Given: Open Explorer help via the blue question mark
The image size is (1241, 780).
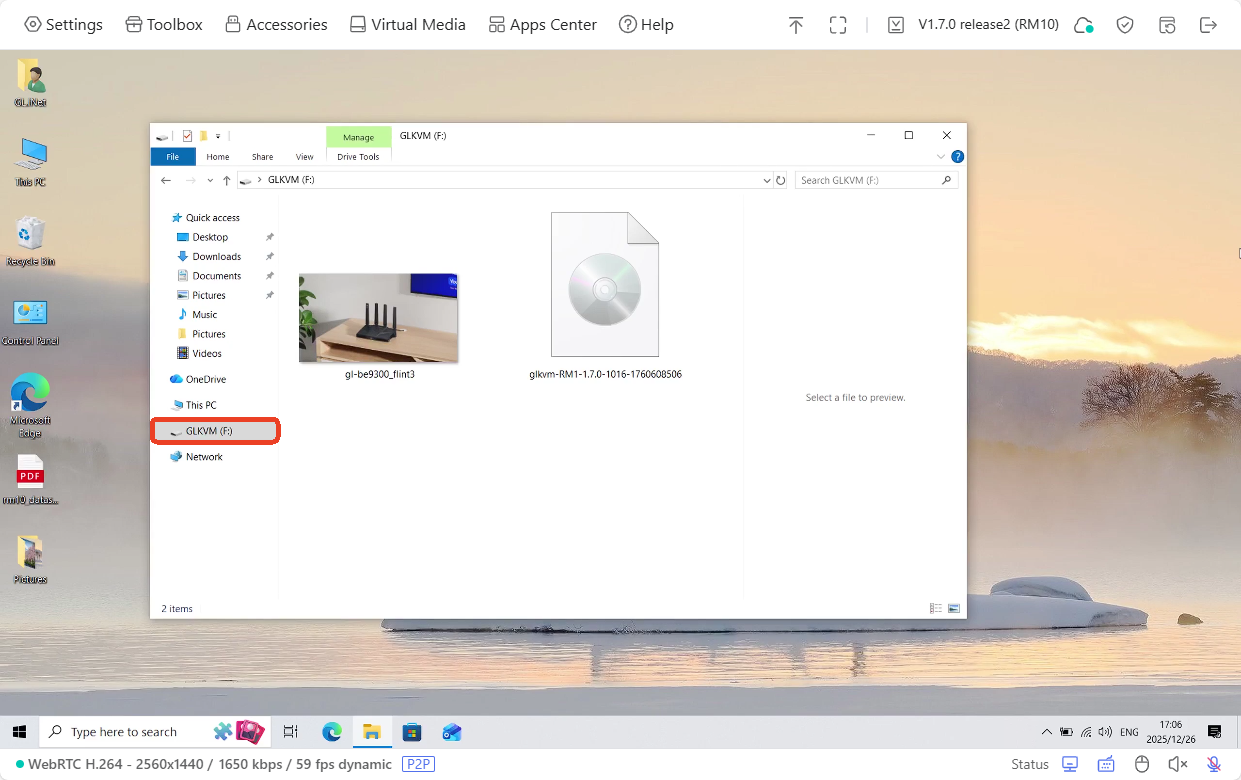Looking at the screenshot, I should (x=957, y=156).
